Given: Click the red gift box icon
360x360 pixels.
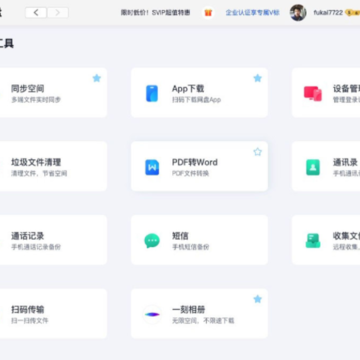Looking at the screenshot, I should pos(208,13).
